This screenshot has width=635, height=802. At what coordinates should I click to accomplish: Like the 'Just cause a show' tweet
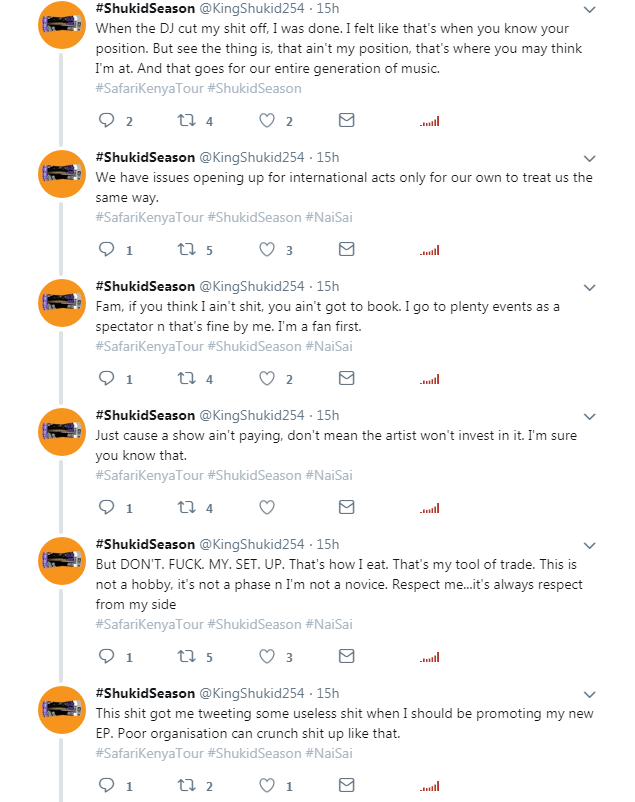267,507
